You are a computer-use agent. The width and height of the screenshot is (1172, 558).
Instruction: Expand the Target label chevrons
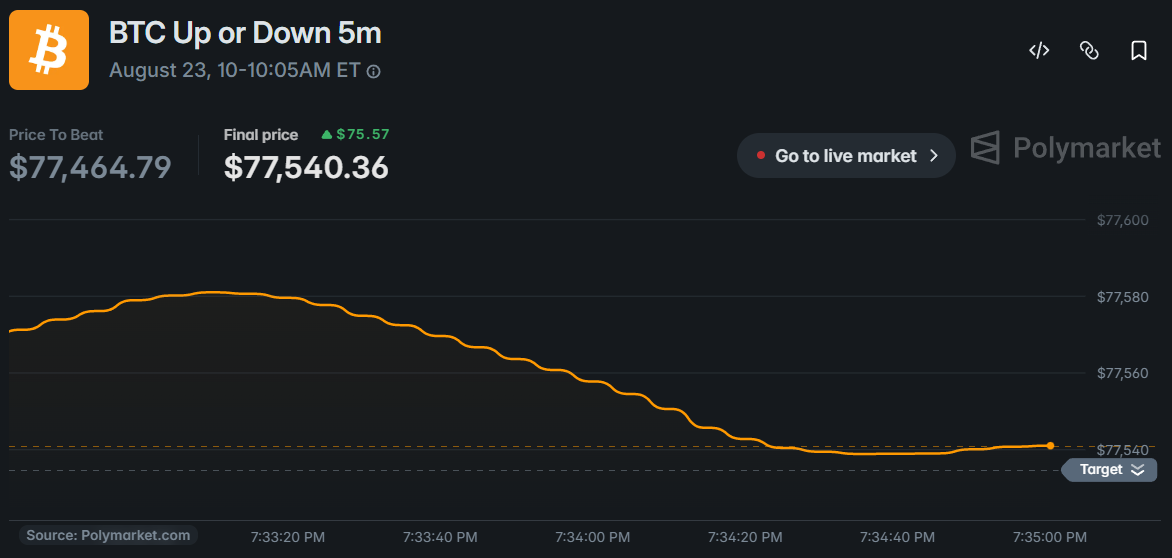click(x=1138, y=470)
